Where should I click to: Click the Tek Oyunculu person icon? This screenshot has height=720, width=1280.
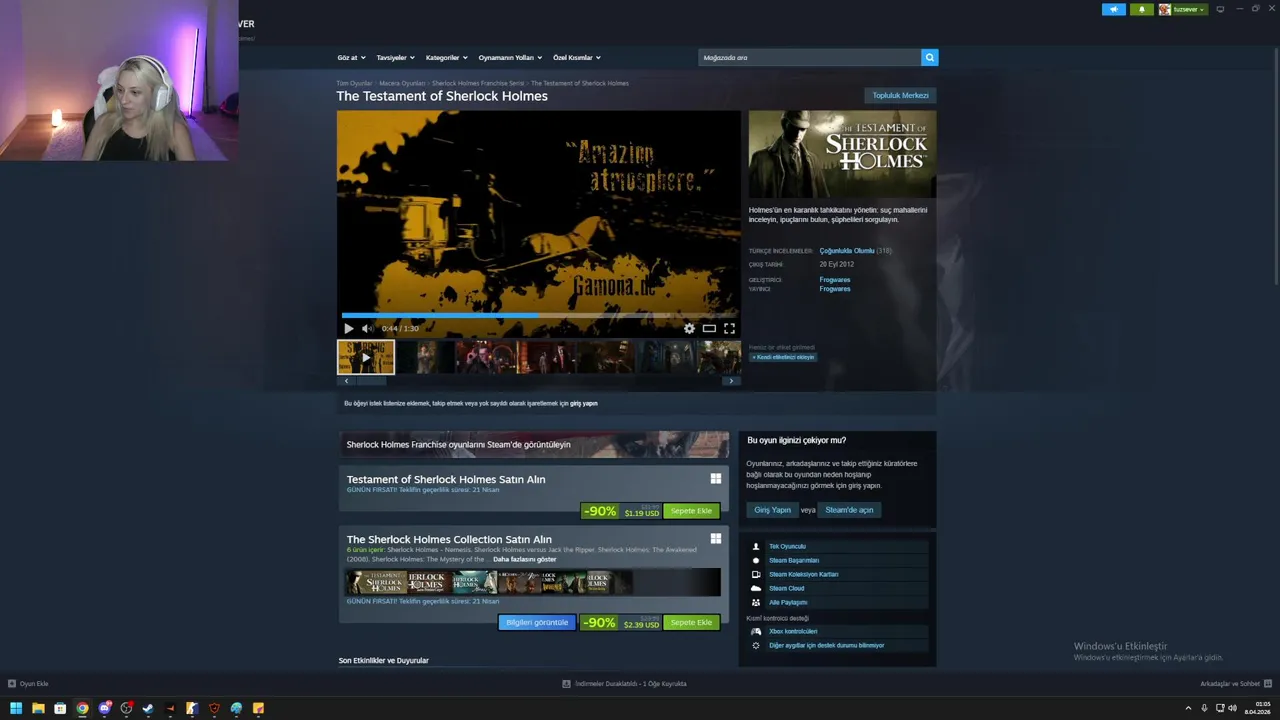click(x=756, y=546)
